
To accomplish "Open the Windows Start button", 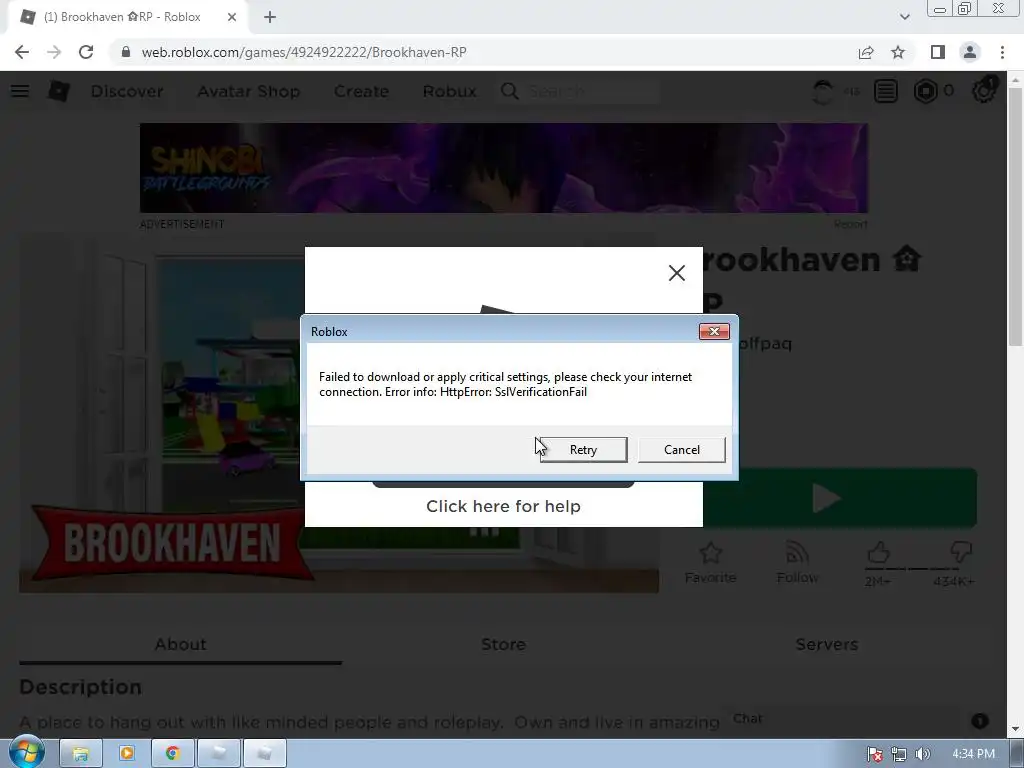I will 26,753.
